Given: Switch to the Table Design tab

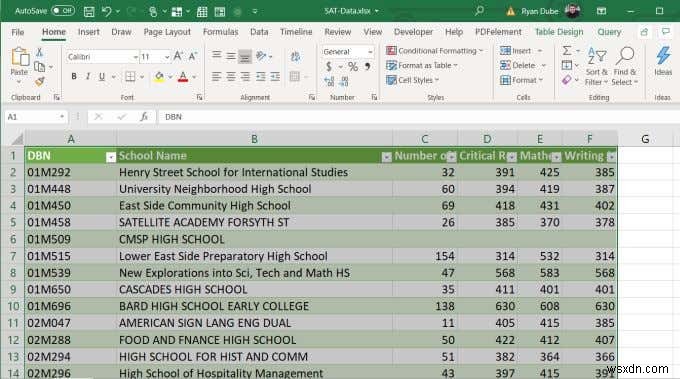Looking at the screenshot, I should coord(559,32).
